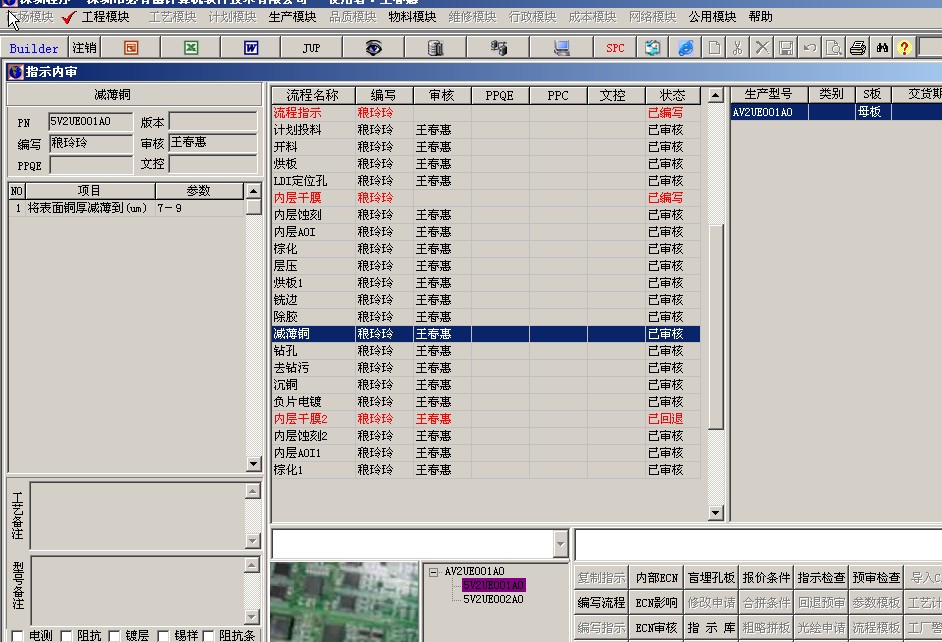
Task: Click the 编写流程 button
Action: [x=601, y=602]
